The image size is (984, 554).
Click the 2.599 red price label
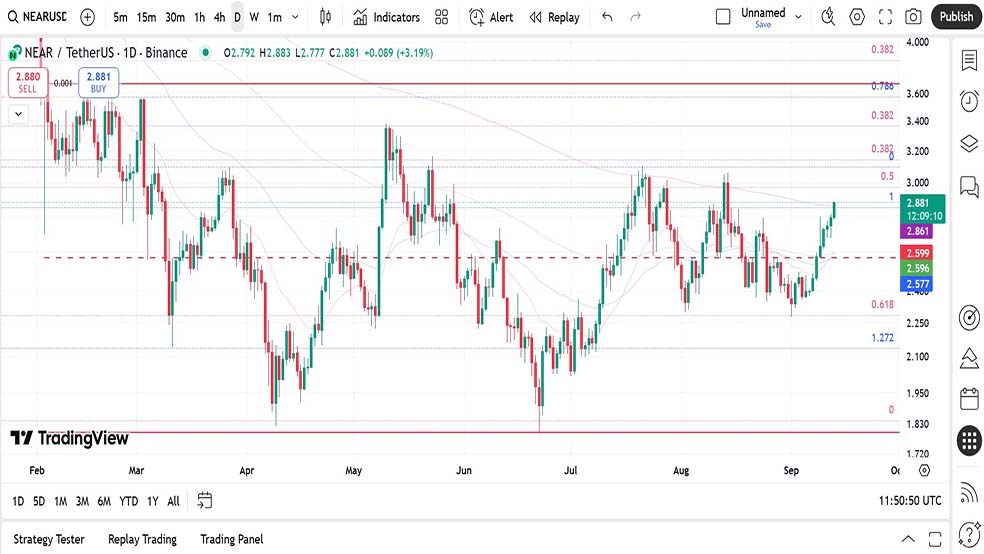917,253
